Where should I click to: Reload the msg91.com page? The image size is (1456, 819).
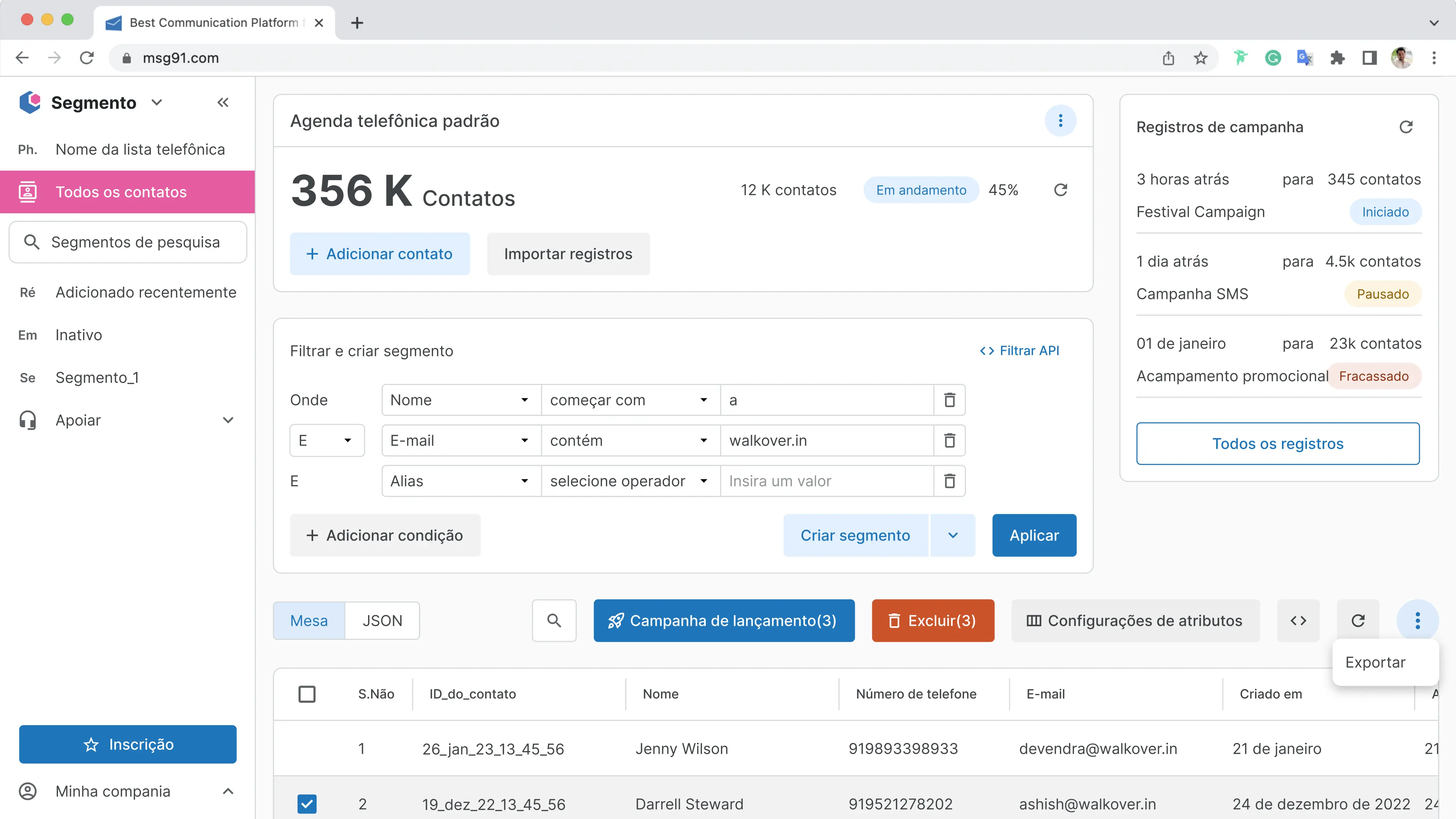click(86, 58)
